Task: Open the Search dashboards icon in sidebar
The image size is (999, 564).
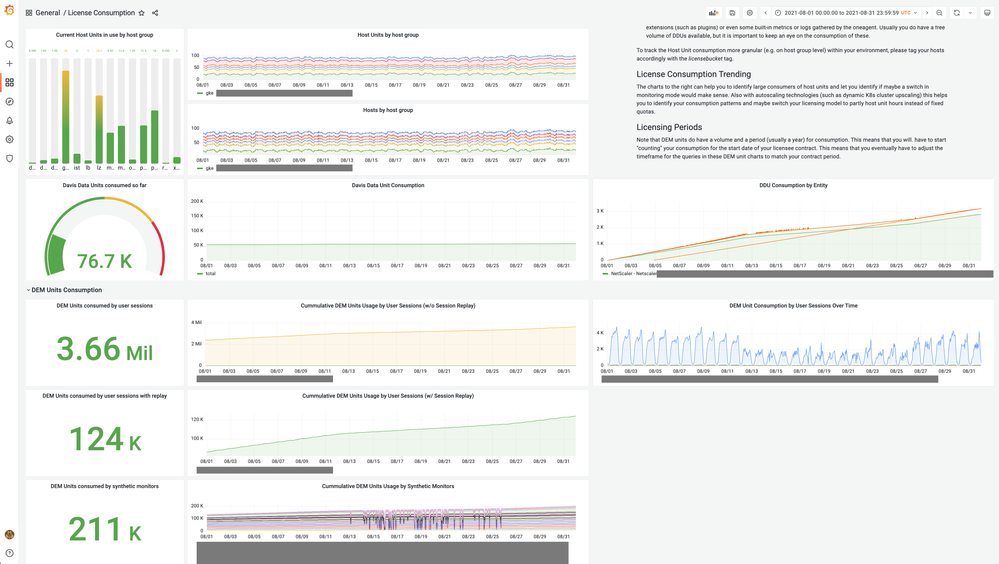Action: click(10, 45)
